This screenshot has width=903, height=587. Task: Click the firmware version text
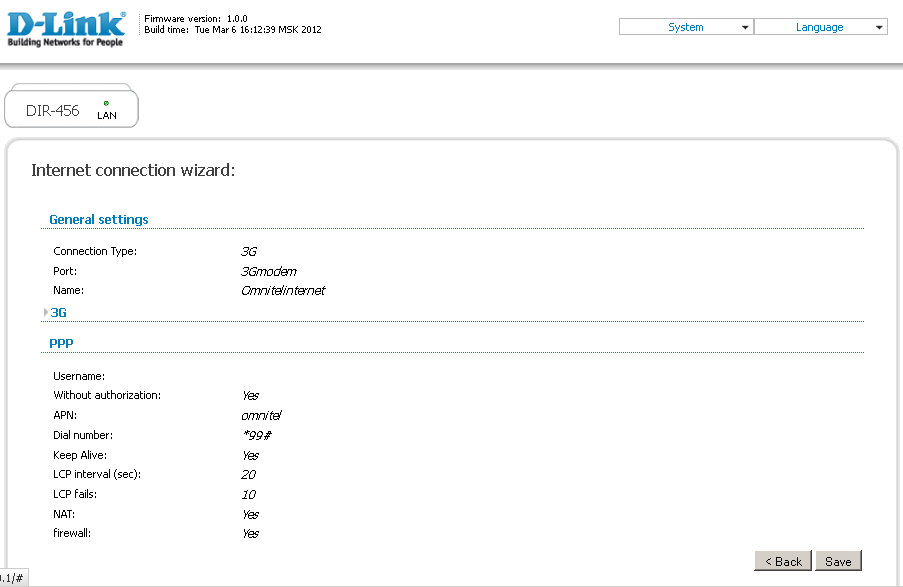(196, 18)
